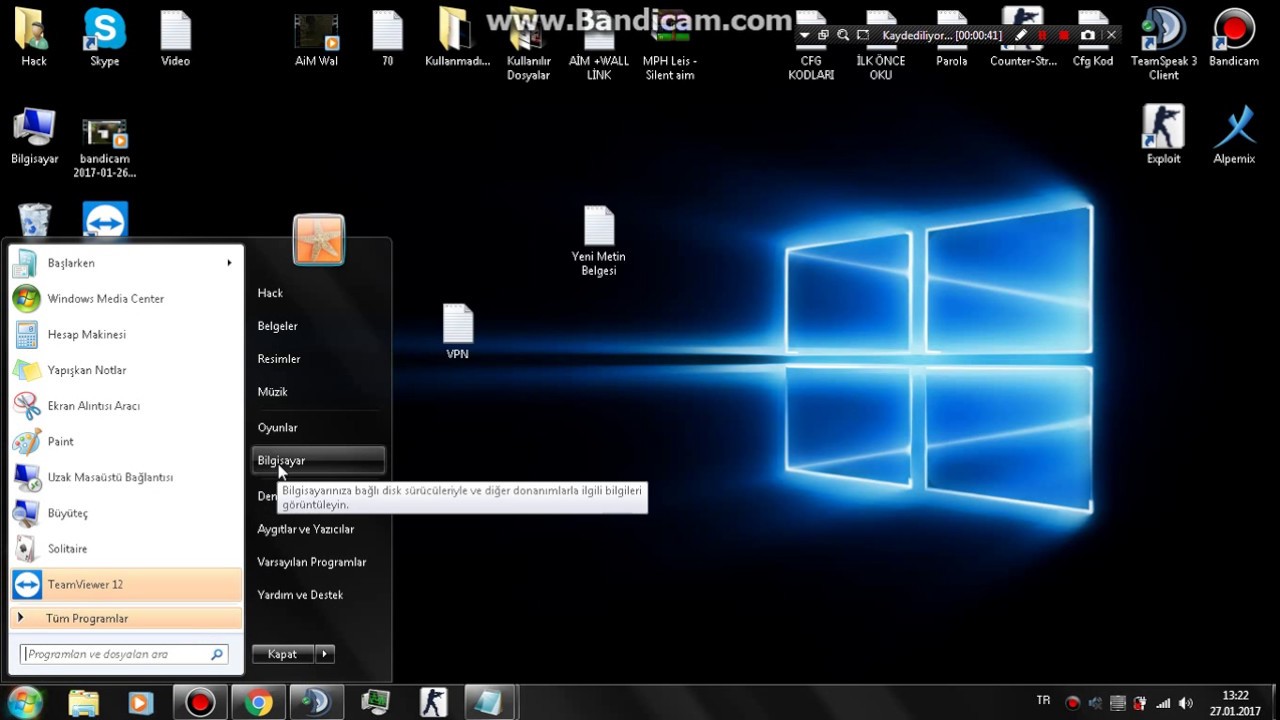This screenshot has height=720, width=1280.
Task: Open the Exploit desktop icon
Action: click(1163, 135)
